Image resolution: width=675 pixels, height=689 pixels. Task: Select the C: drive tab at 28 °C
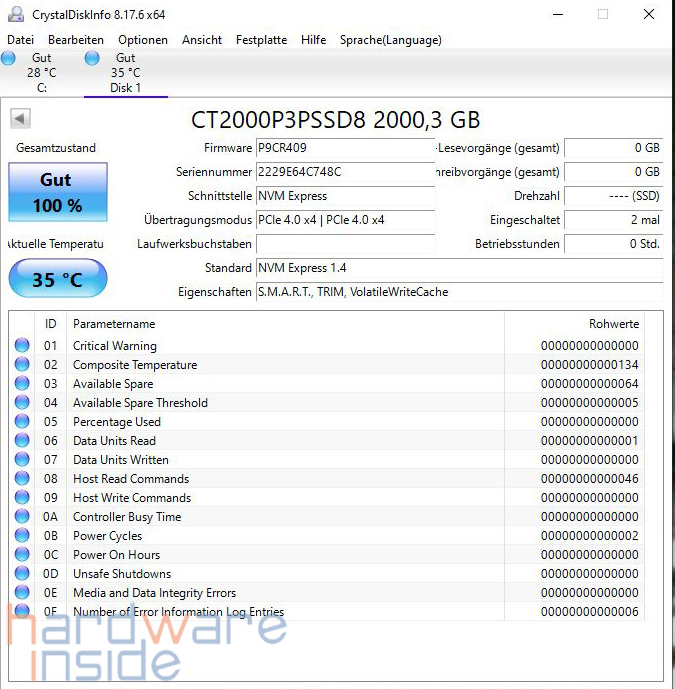[x=42, y=73]
